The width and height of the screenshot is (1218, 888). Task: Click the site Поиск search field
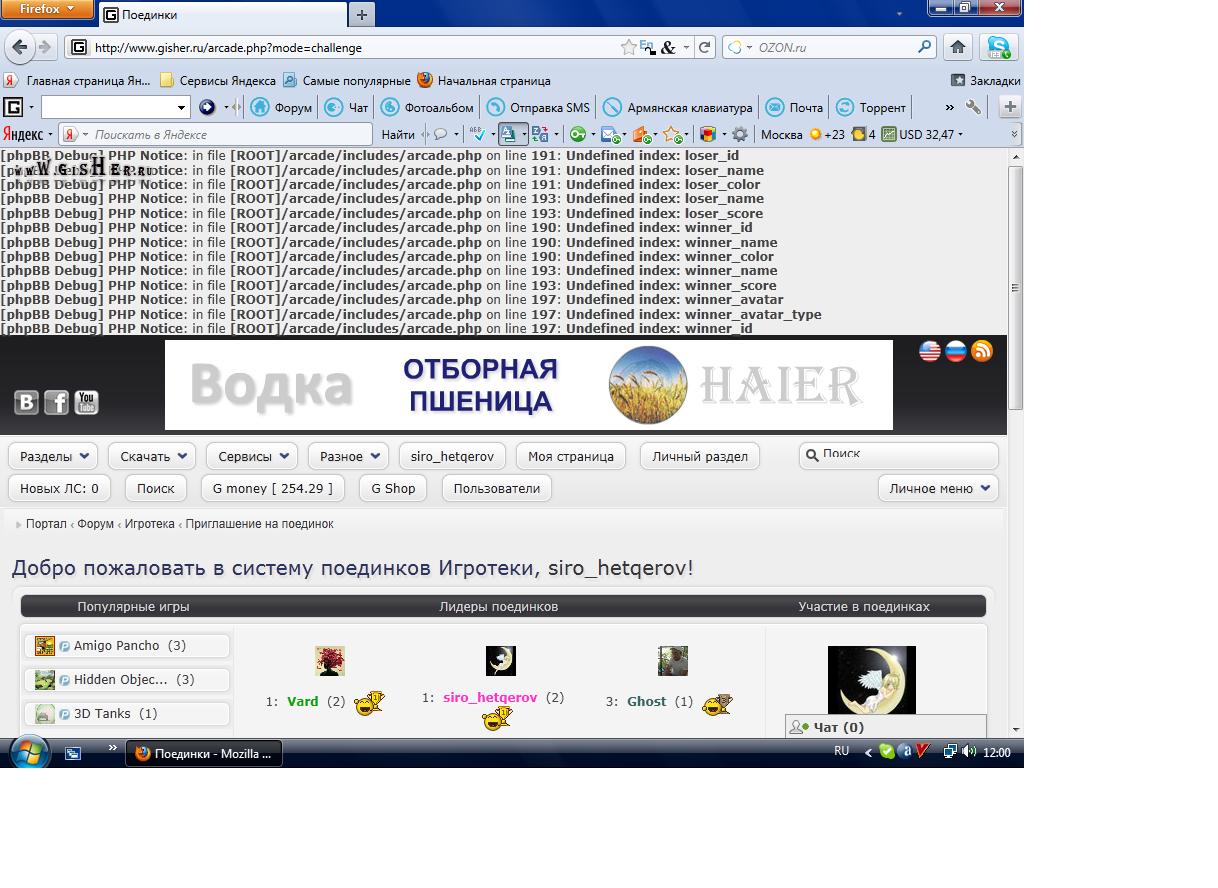coord(905,454)
